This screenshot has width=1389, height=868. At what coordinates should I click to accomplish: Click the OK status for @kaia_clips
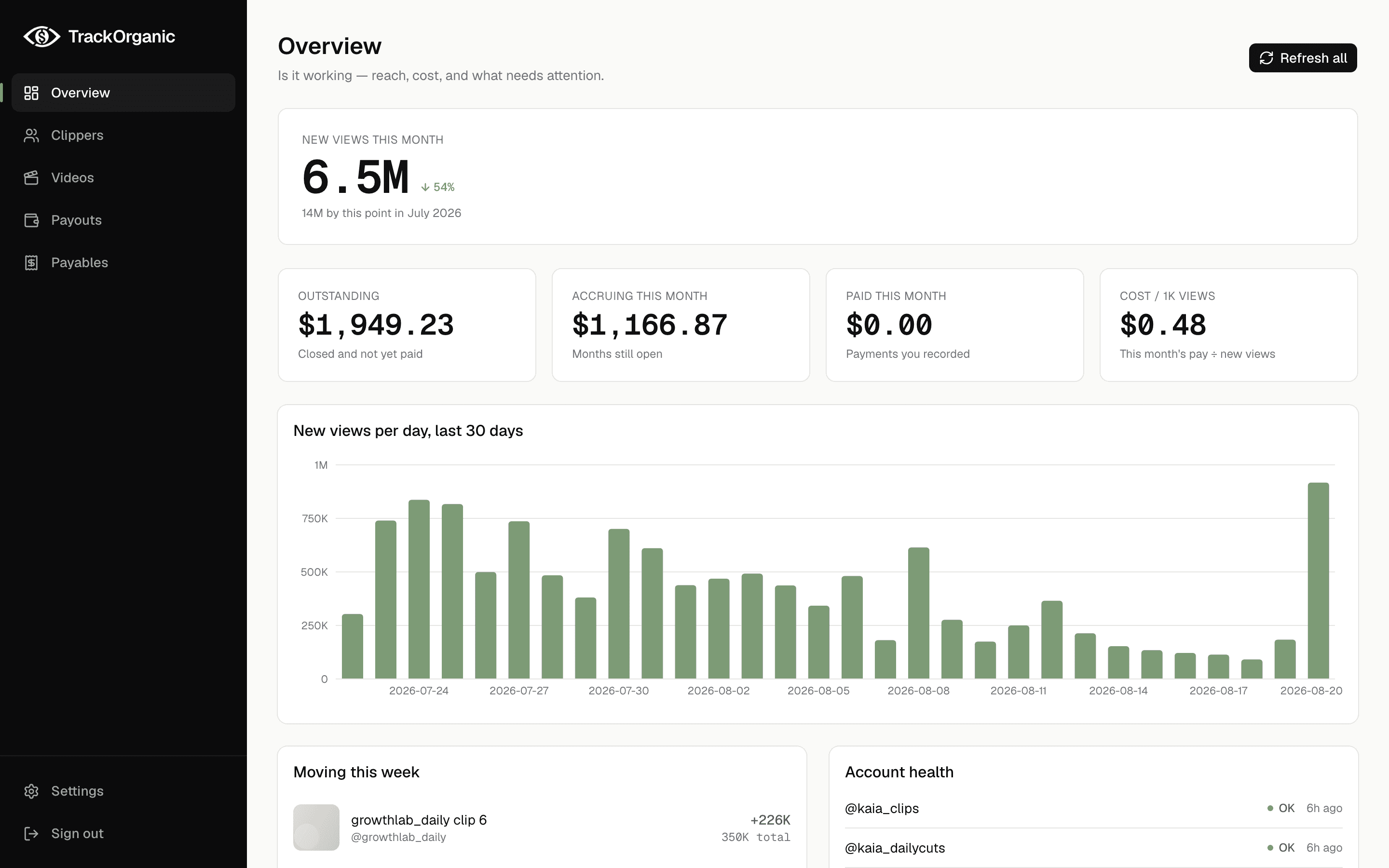tap(1281, 808)
